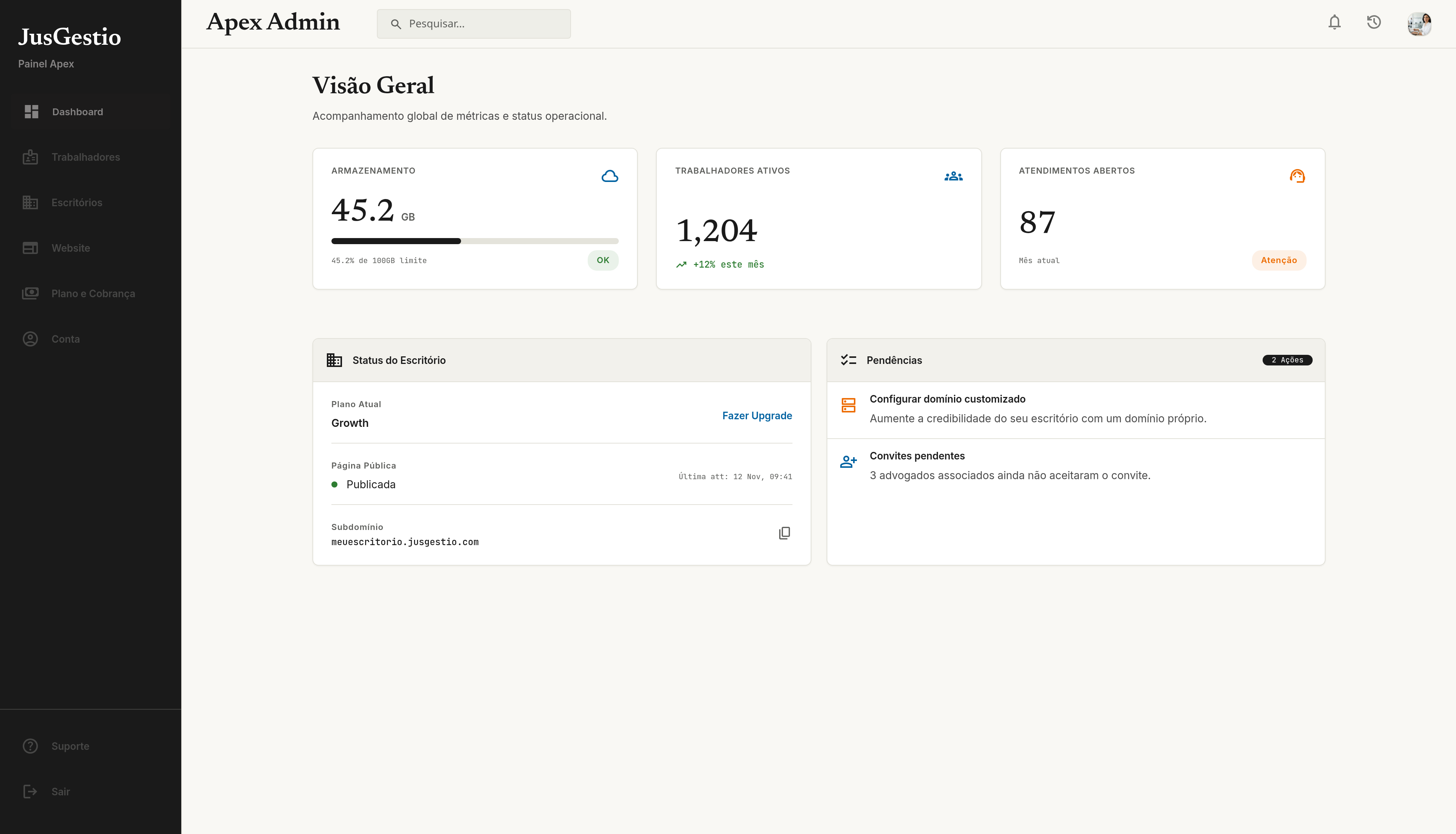
Task: Open Convites pendentes task
Action: [1075, 467]
